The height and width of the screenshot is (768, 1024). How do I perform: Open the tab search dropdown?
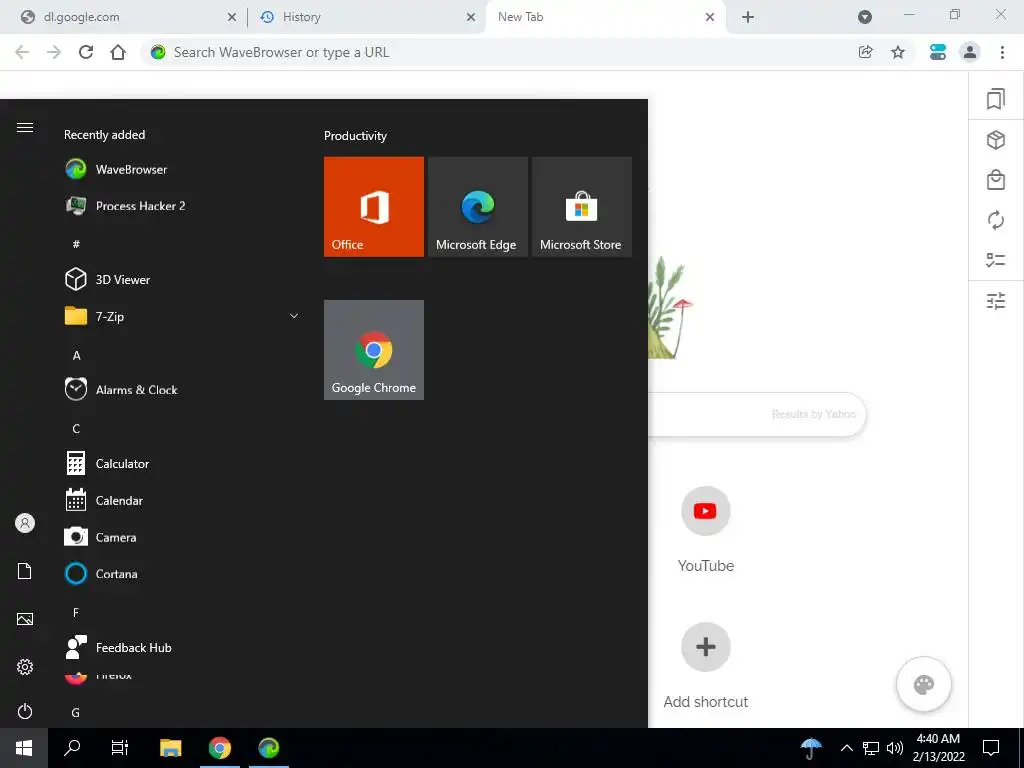tap(865, 18)
